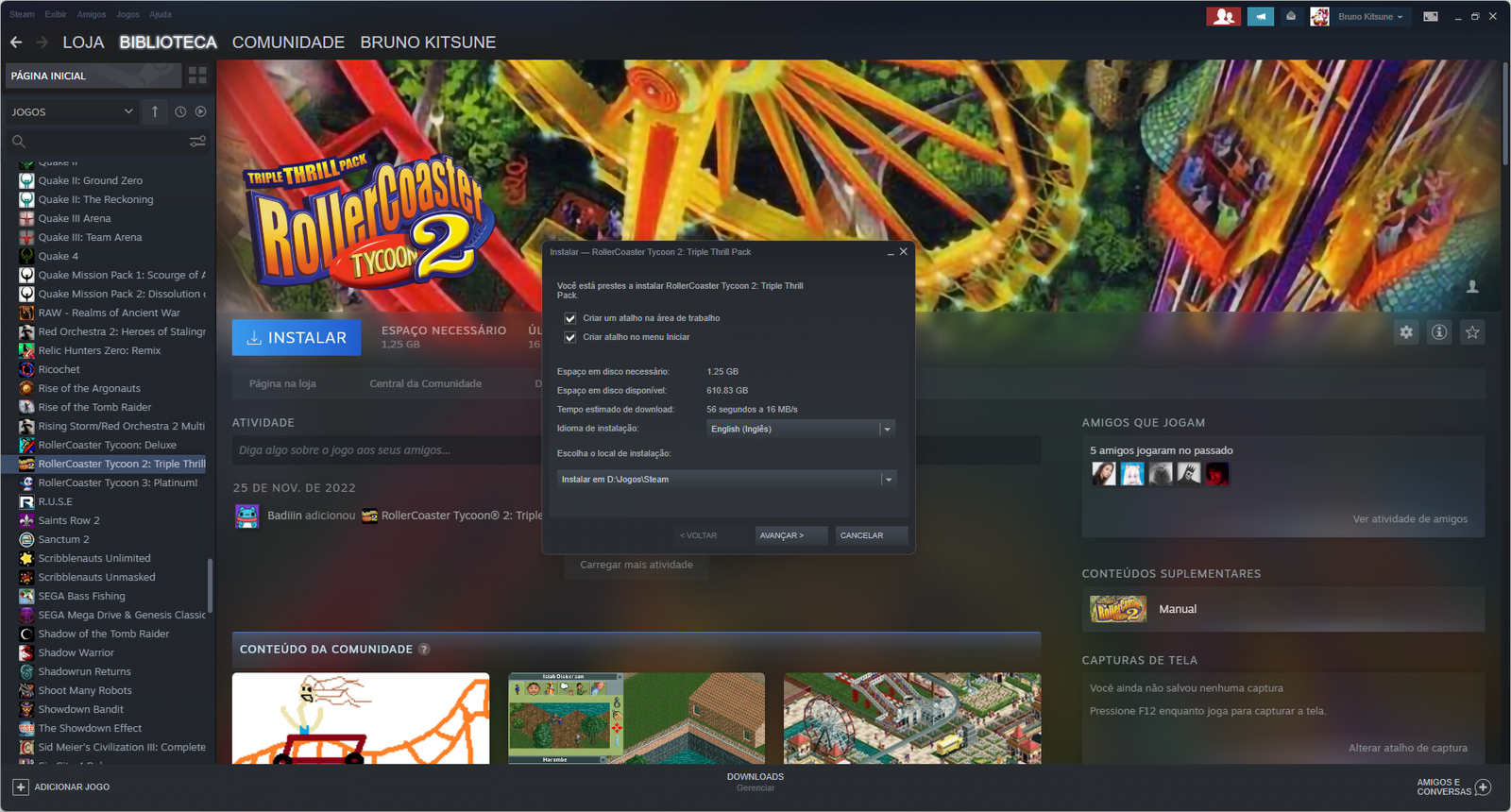Go back with the left arrow
The height and width of the screenshot is (812, 1511).
[16, 42]
